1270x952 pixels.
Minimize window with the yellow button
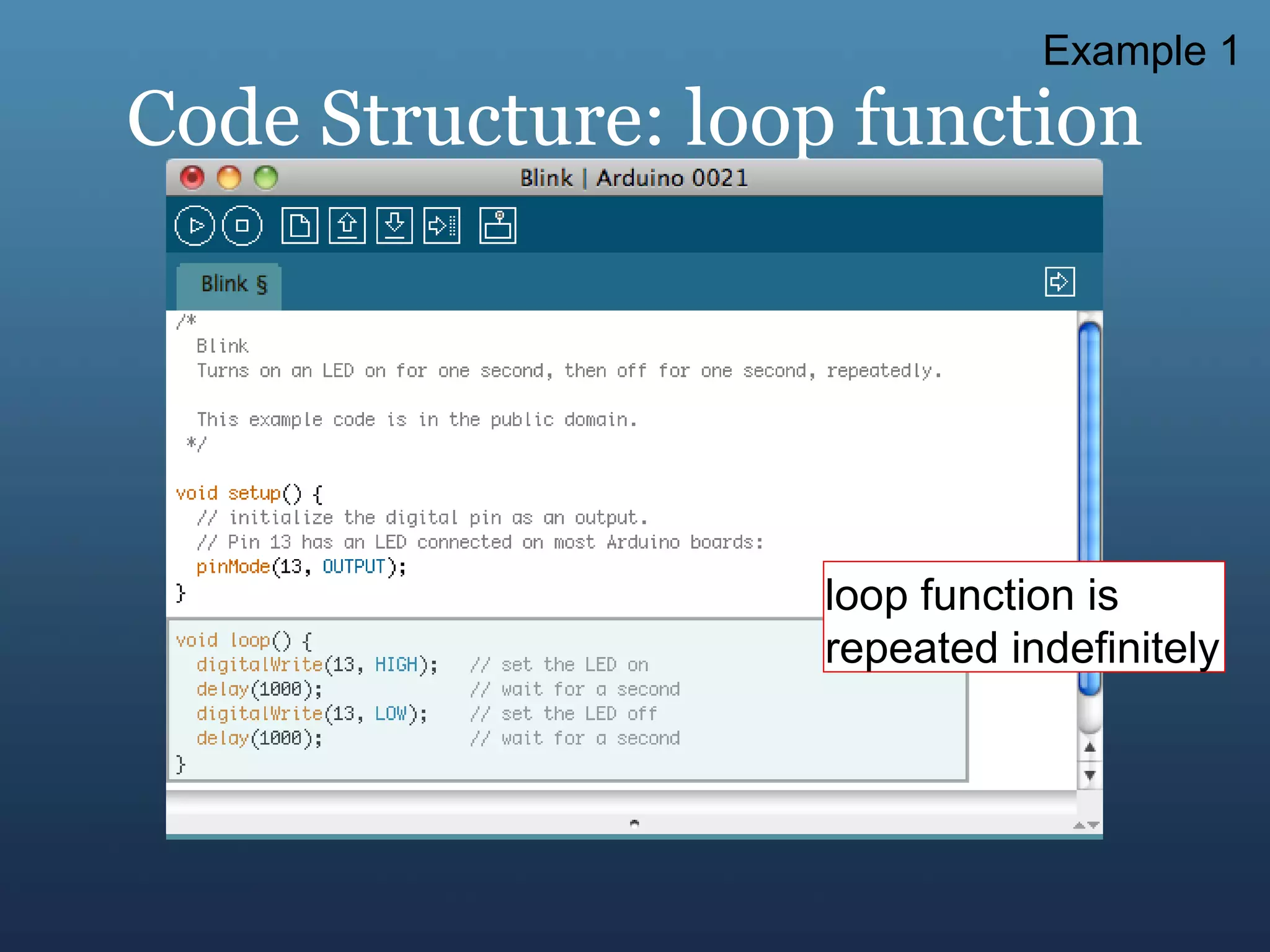click(x=229, y=178)
